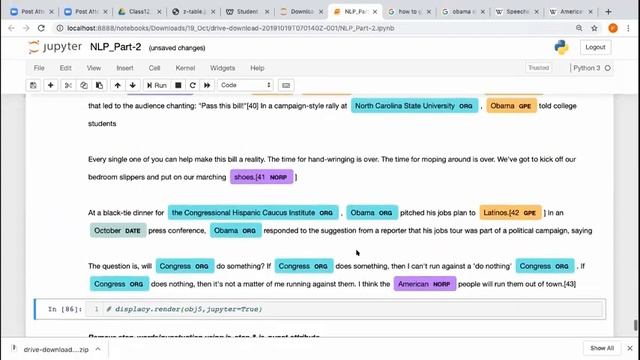The width and height of the screenshot is (640, 360).
Task: Paste cells below icon
Action: (99, 85)
